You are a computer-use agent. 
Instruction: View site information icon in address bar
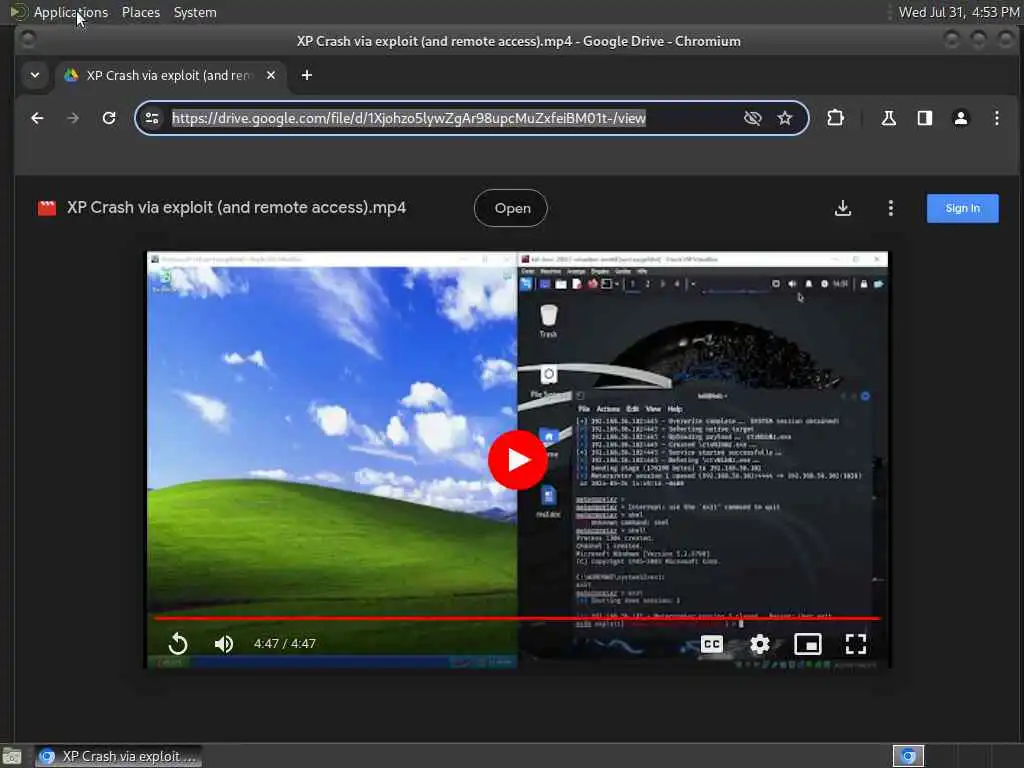coord(152,118)
